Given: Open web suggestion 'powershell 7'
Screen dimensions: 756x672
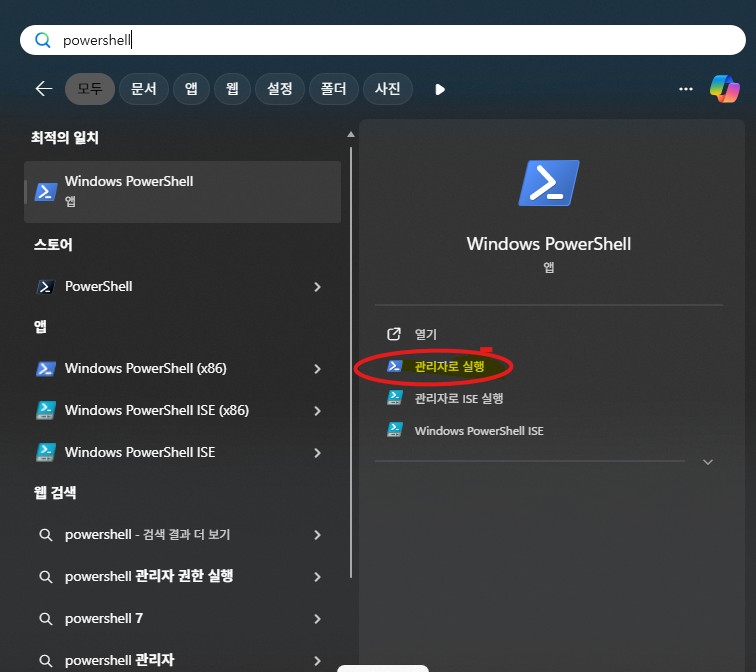Looking at the screenshot, I should pyautogui.click(x=182, y=618).
